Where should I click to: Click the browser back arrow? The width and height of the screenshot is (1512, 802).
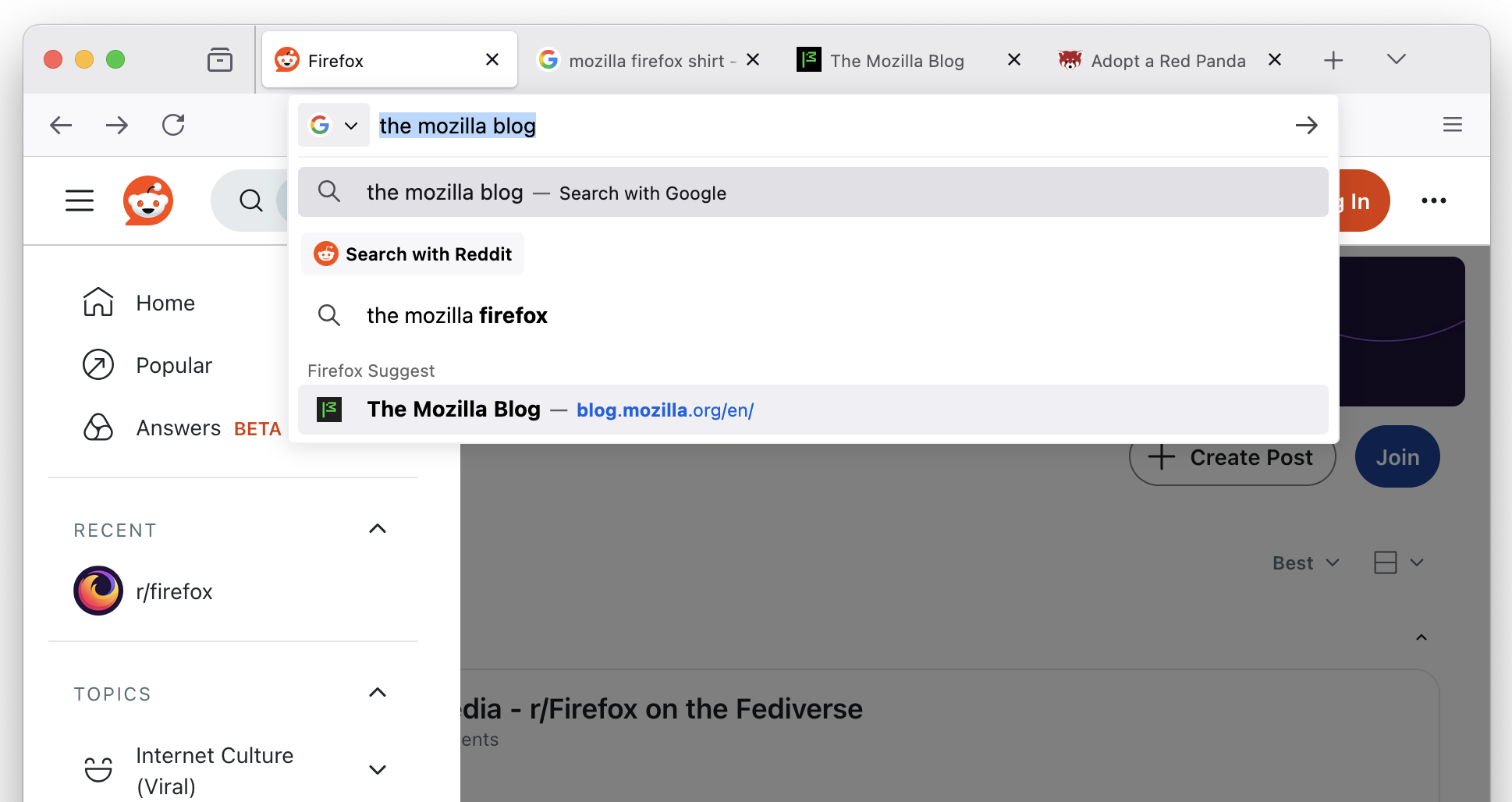coord(61,125)
